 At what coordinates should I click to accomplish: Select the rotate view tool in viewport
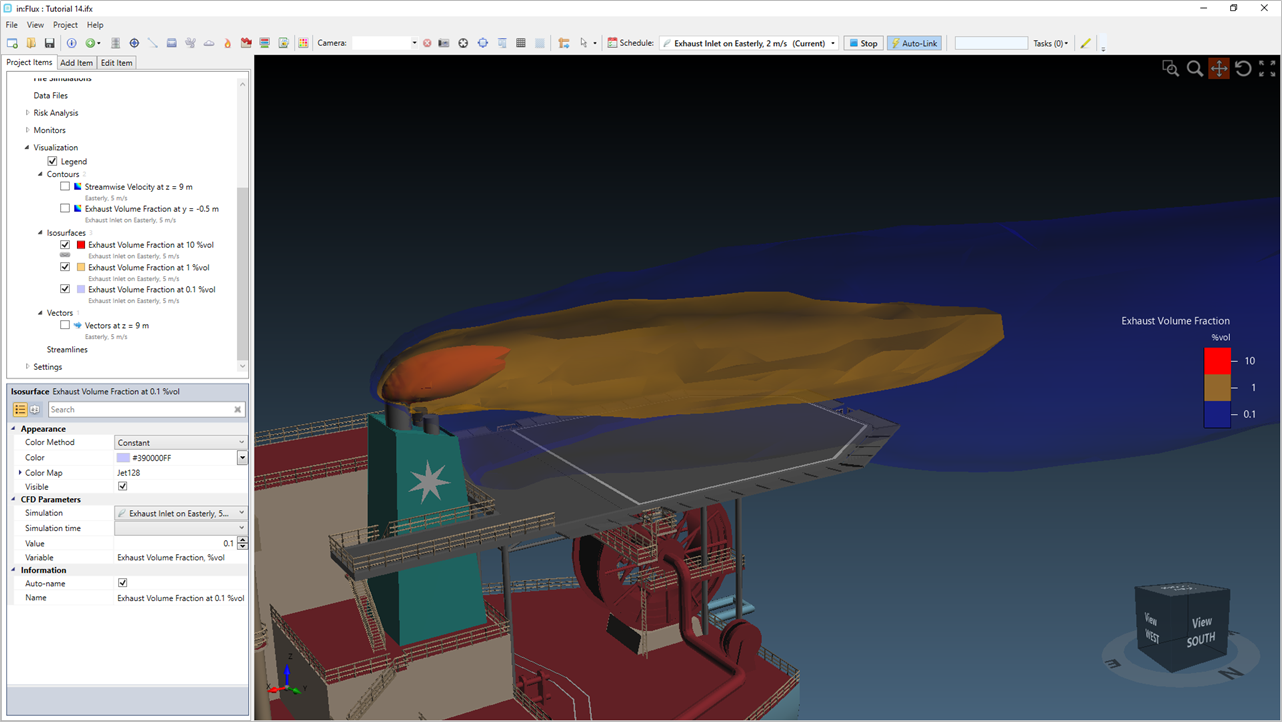coord(1243,68)
